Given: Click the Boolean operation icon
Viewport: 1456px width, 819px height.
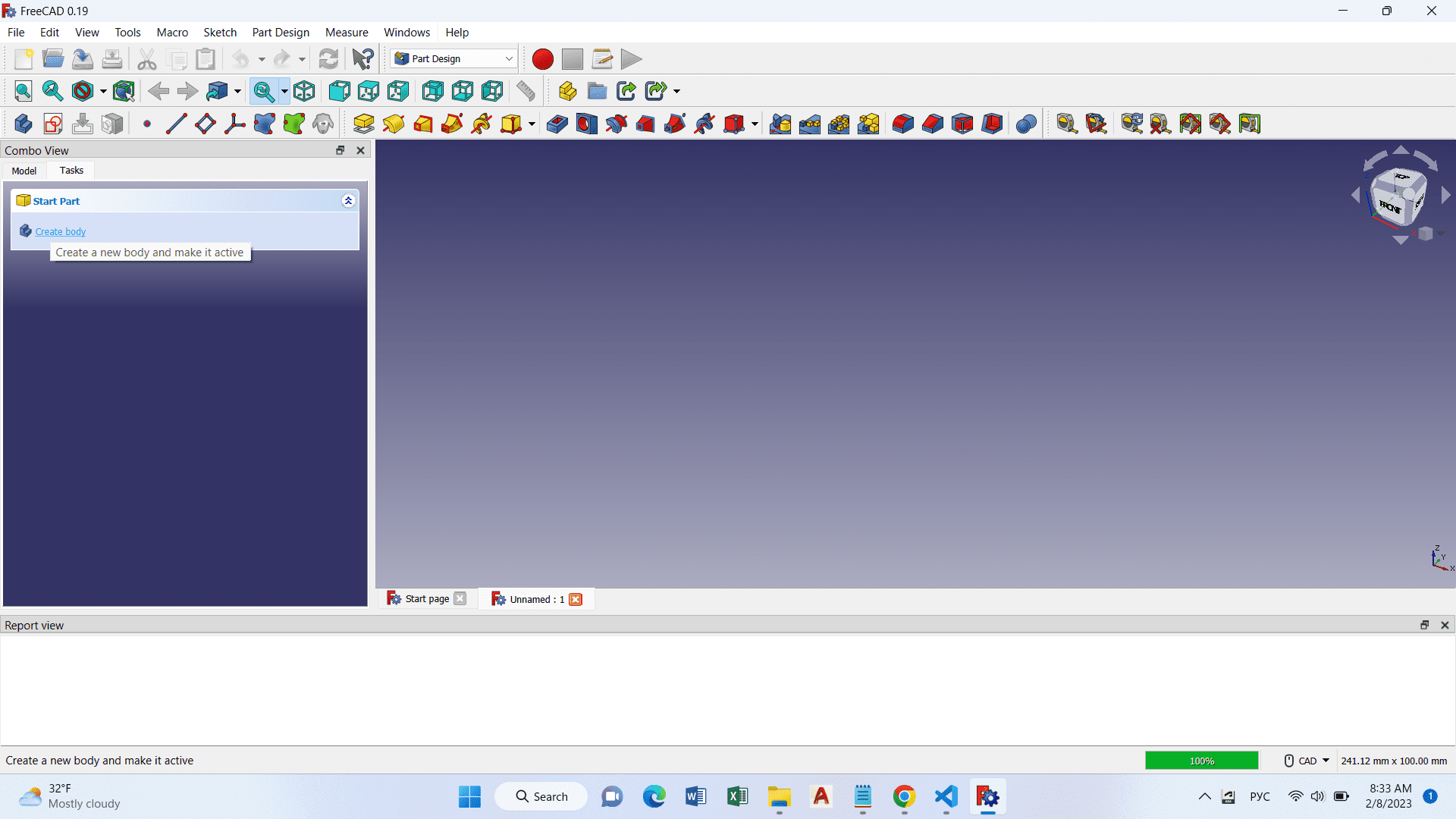Looking at the screenshot, I should coord(1026,124).
